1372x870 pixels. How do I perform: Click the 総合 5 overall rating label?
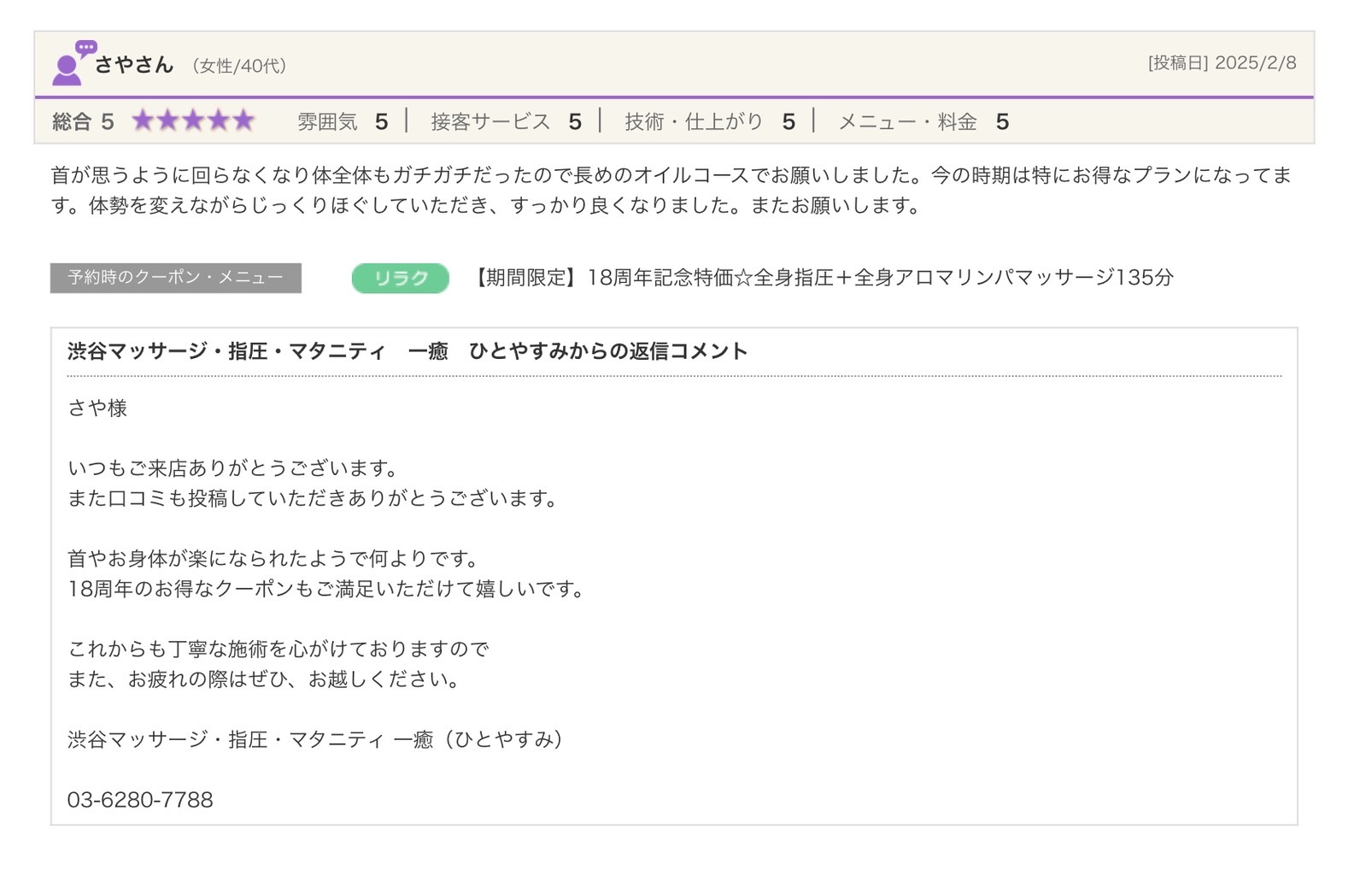point(83,121)
